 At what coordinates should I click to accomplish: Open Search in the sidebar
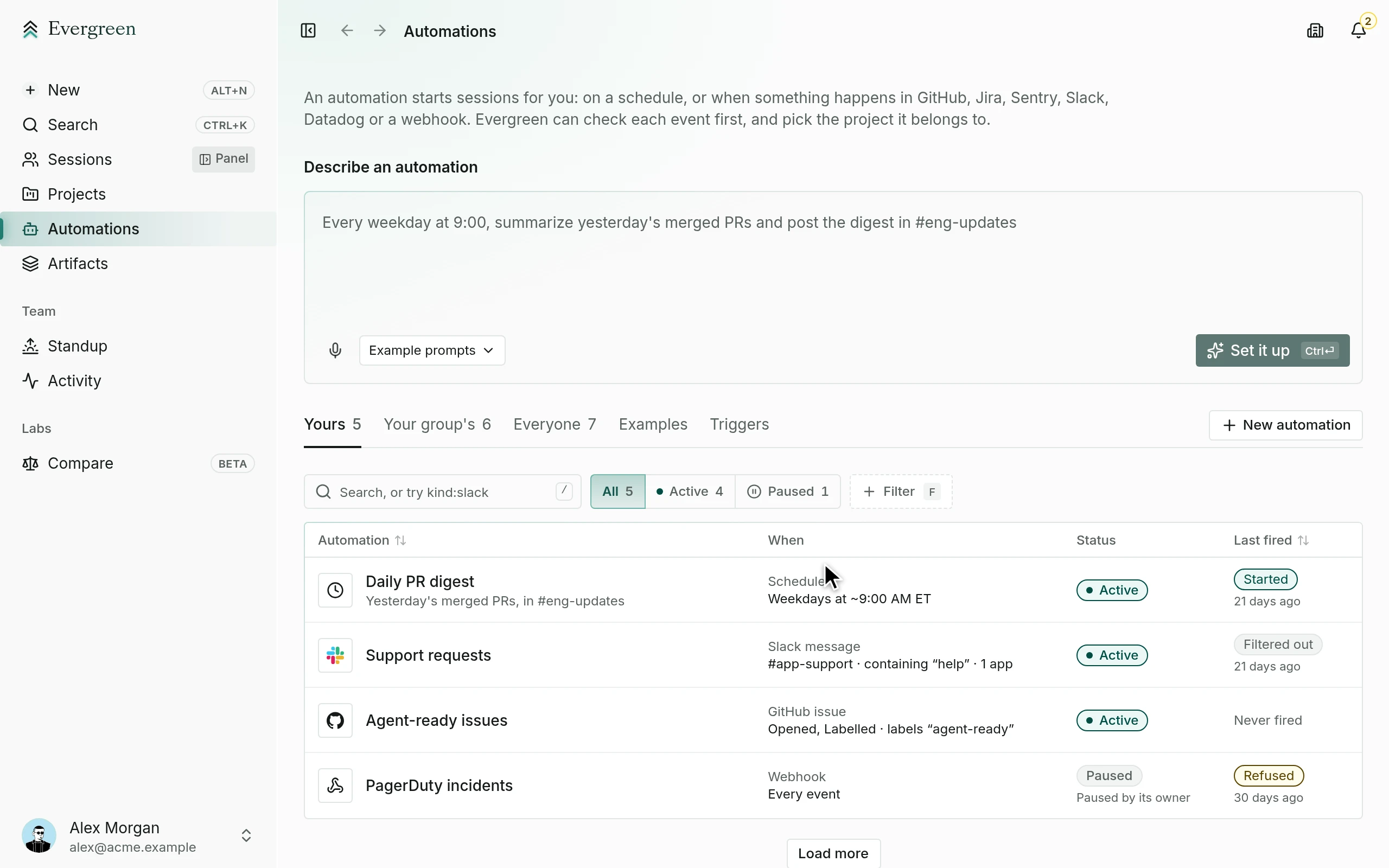point(138,125)
